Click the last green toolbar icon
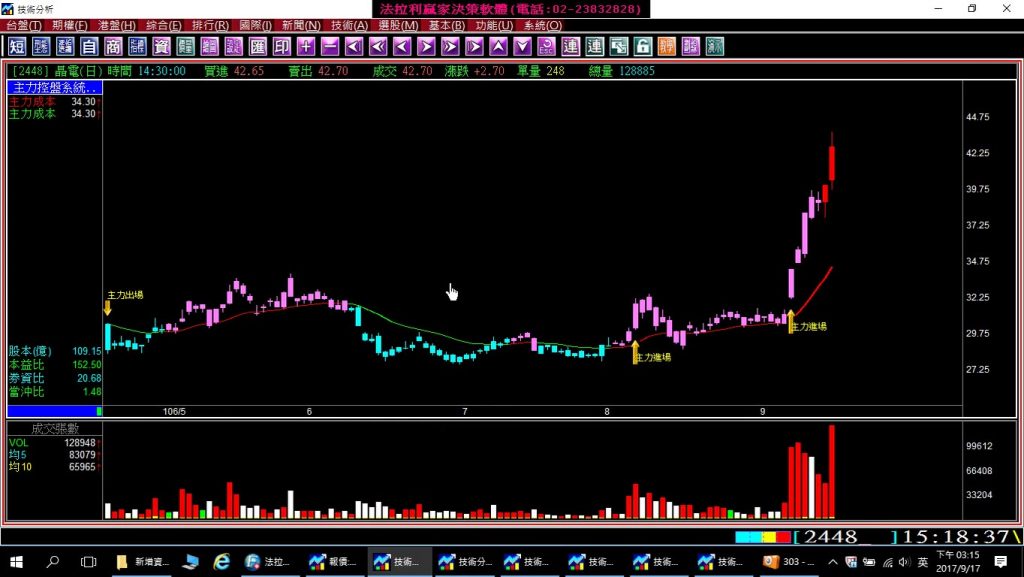The image size is (1024, 577). 715,46
